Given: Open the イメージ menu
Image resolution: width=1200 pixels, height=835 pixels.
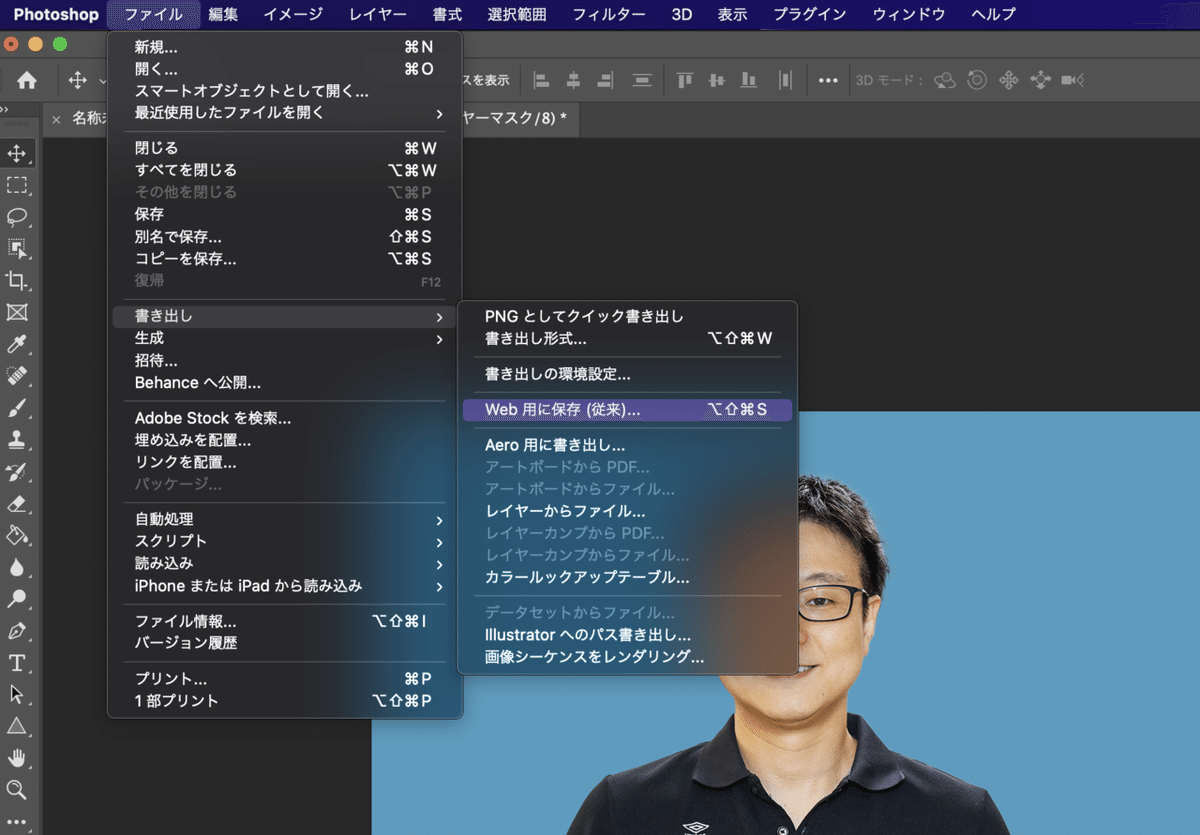Looking at the screenshot, I should coord(293,14).
